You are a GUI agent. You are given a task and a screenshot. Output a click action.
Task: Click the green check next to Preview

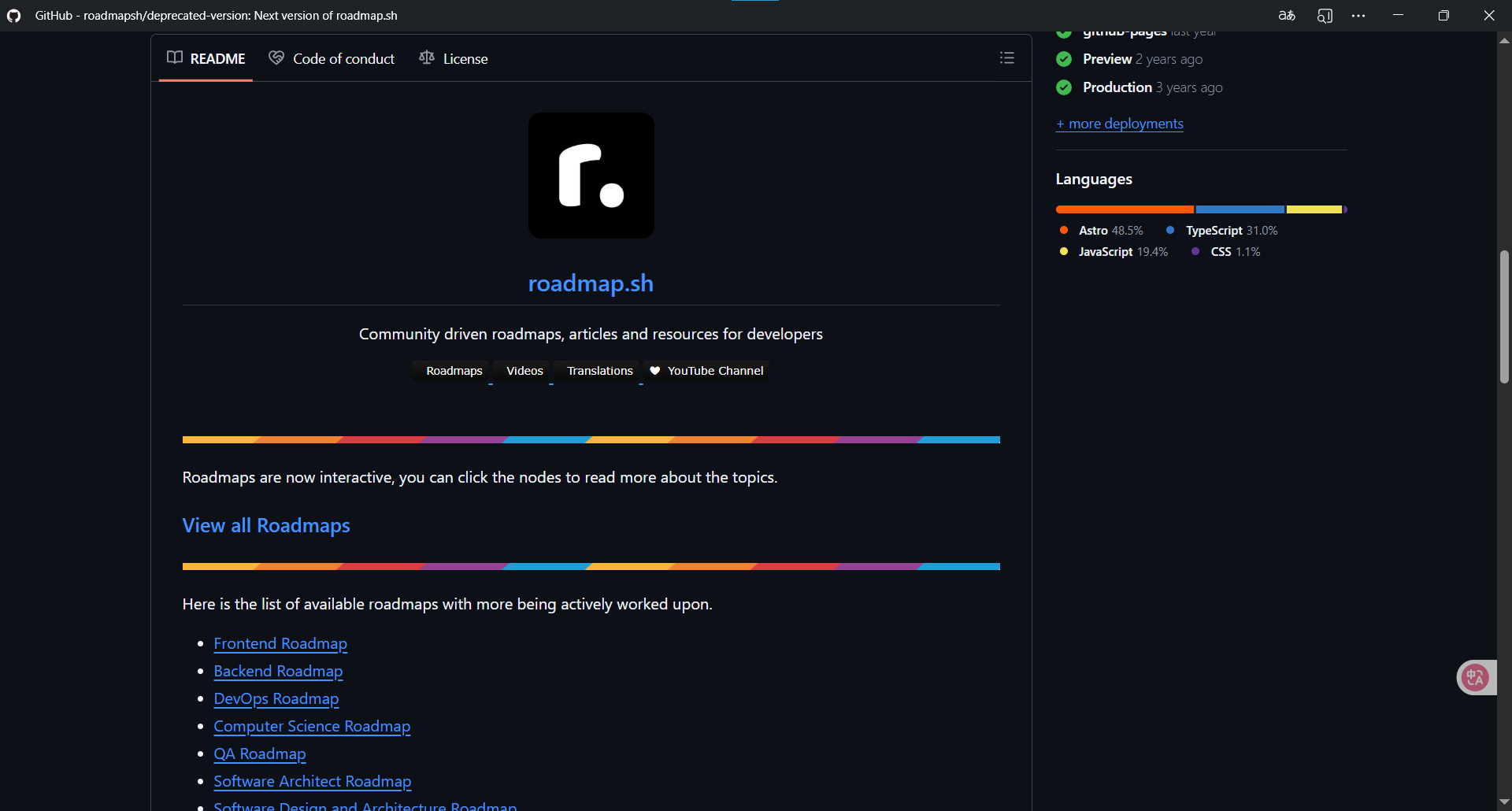click(1064, 59)
